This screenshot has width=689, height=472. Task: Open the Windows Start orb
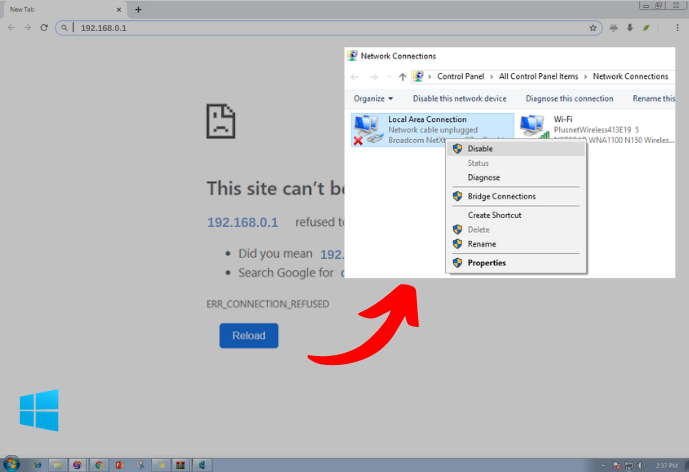(11, 464)
